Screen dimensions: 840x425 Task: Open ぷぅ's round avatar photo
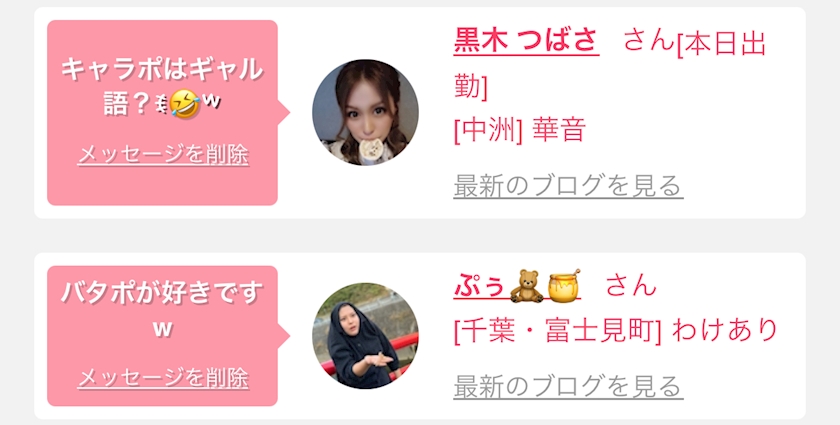click(x=365, y=335)
